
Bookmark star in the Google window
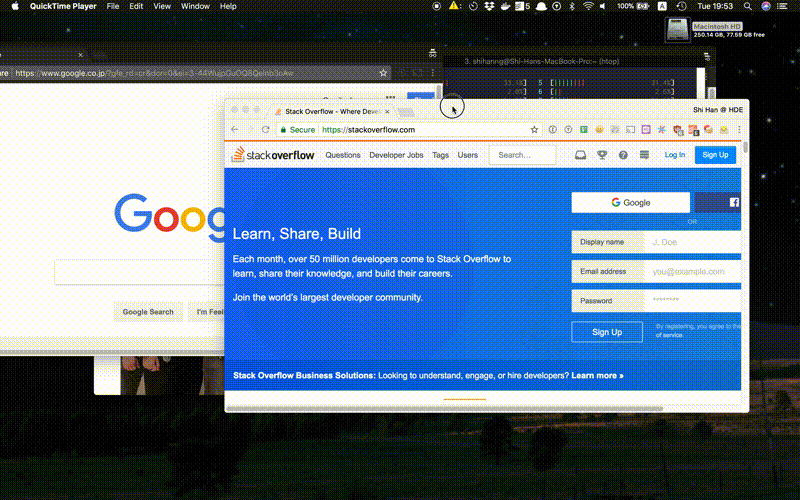click(x=383, y=73)
